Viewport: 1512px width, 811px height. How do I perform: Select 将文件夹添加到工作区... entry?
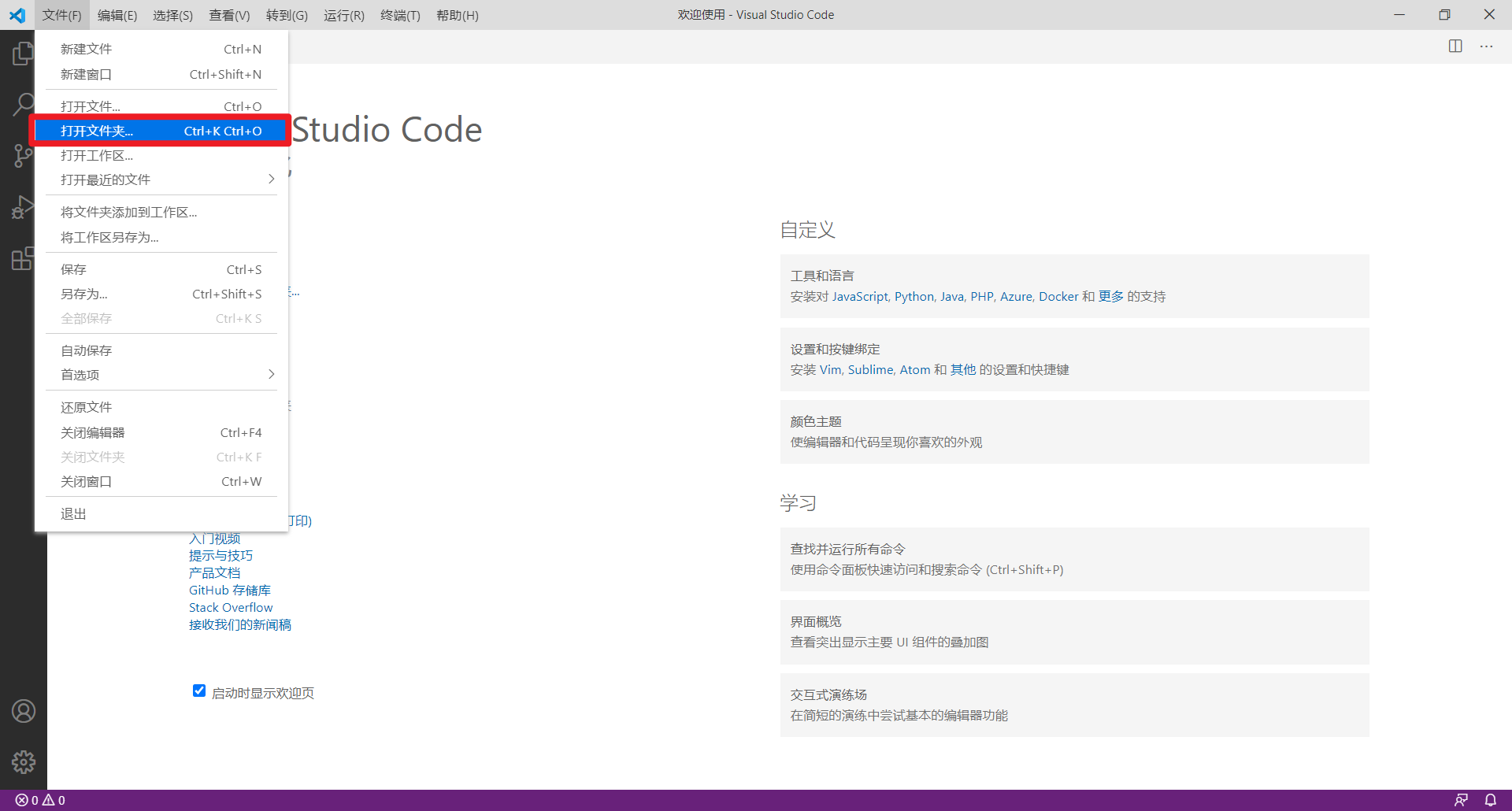tap(161, 212)
